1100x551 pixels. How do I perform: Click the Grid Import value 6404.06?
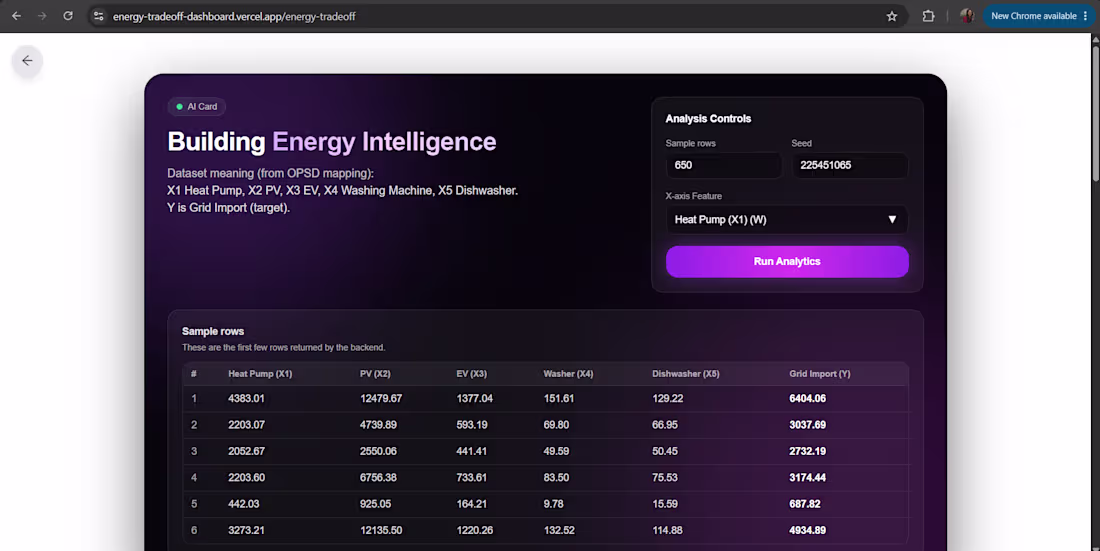[807, 399]
